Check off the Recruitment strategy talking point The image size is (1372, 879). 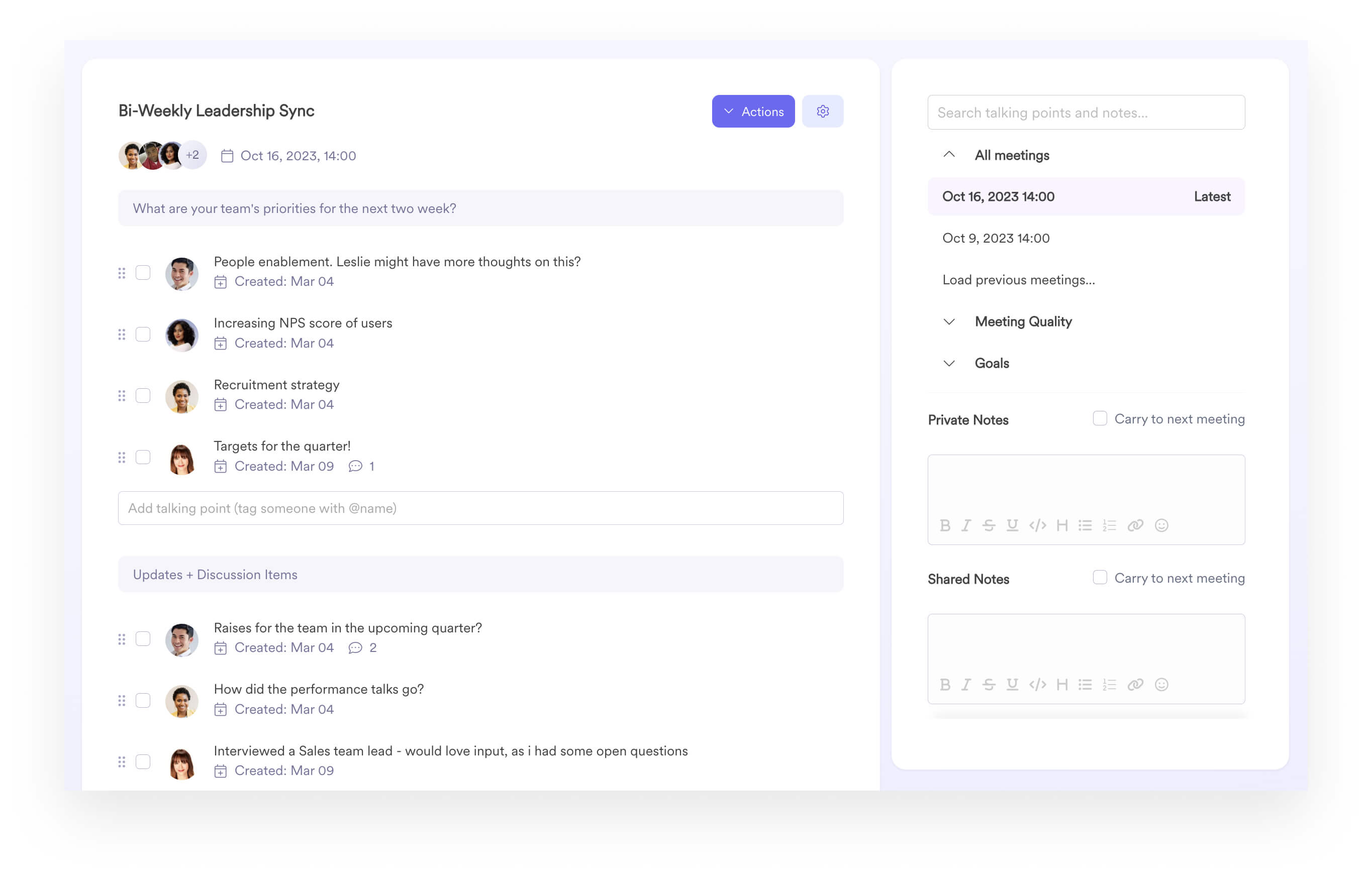[143, 396]
